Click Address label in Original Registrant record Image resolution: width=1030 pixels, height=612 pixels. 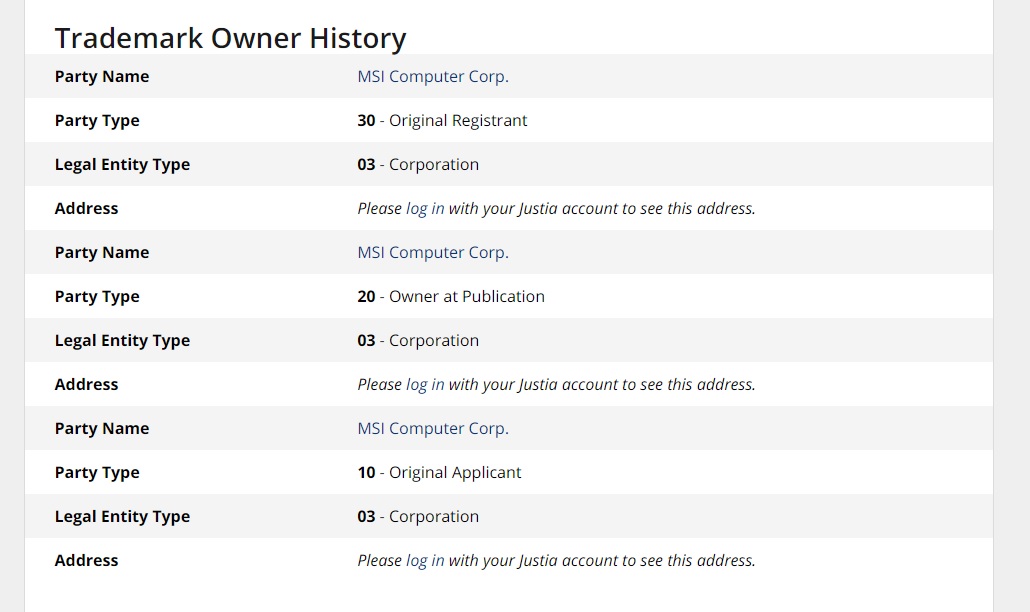click(x=87, y=208)
